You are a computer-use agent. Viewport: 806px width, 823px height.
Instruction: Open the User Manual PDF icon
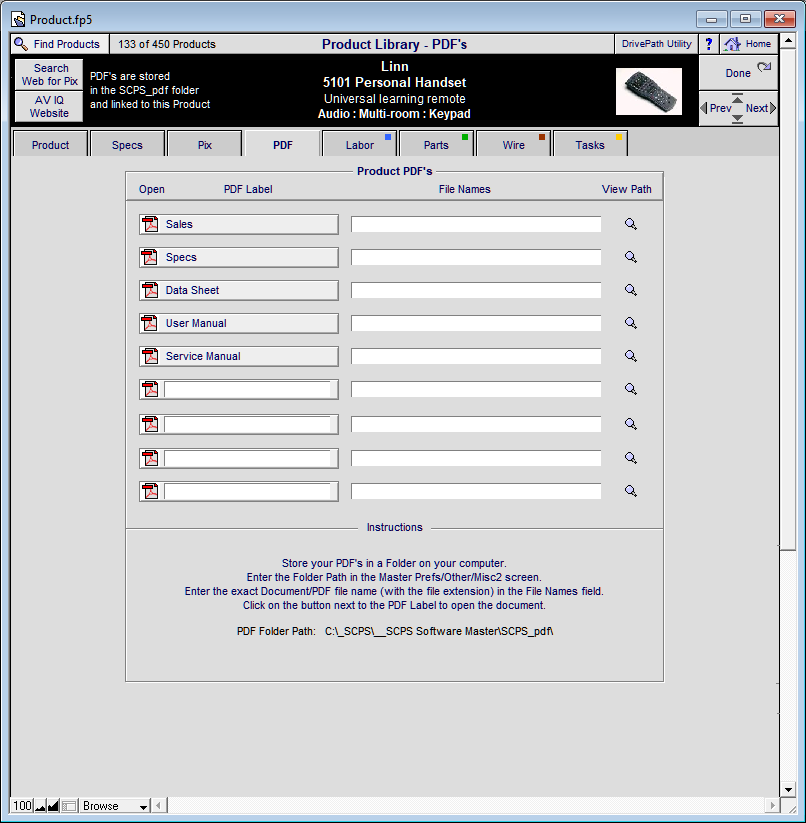(x=151, y=323)
